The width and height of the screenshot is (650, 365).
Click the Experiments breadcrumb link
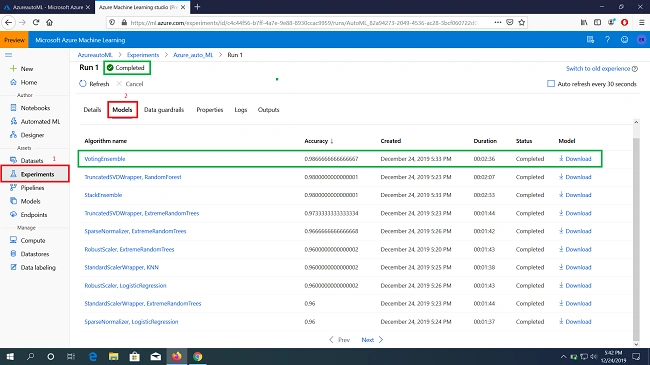143,55
